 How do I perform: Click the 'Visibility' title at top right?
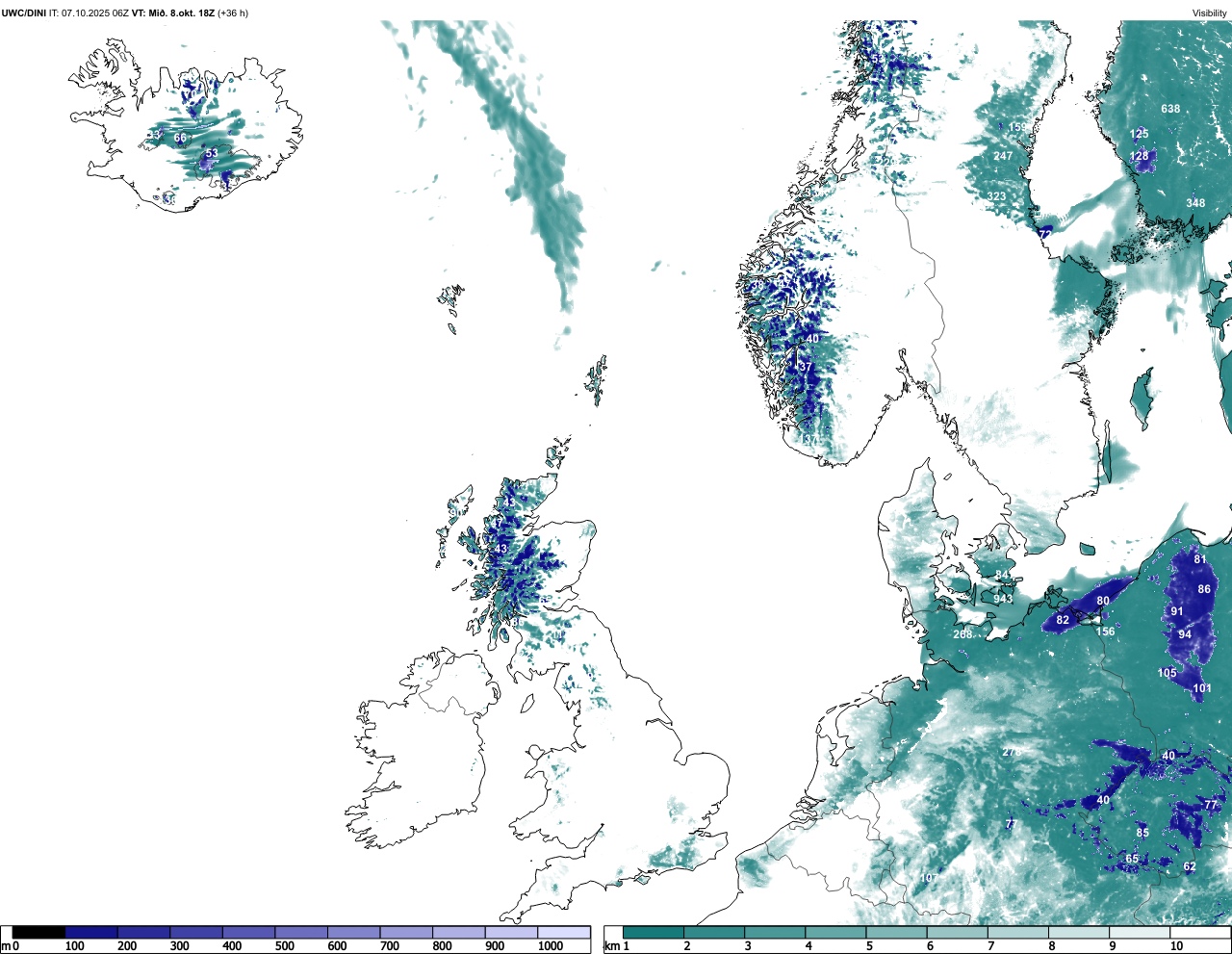[x=1210, y=13]
